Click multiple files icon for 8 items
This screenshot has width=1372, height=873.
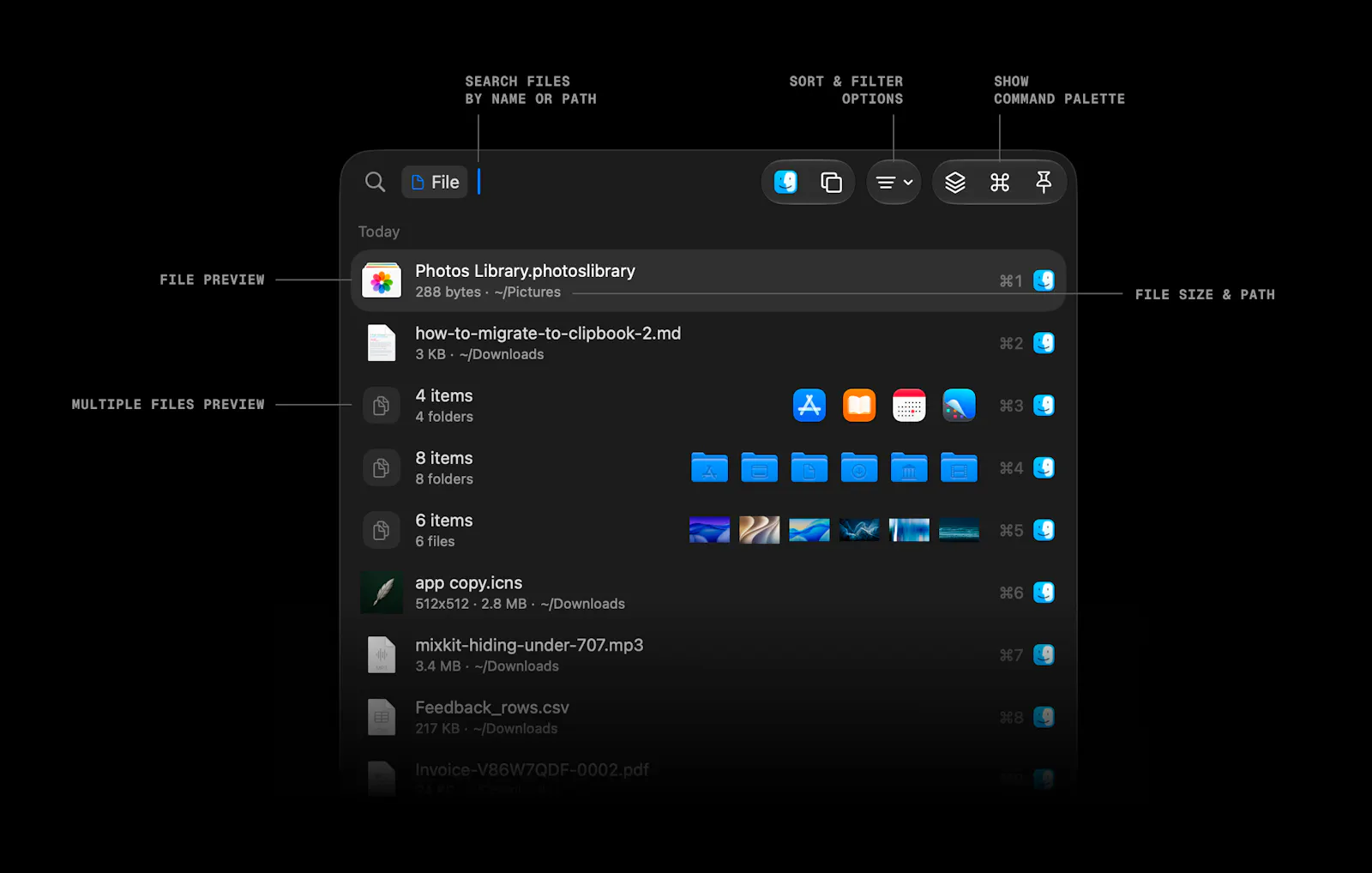point(382,468)
